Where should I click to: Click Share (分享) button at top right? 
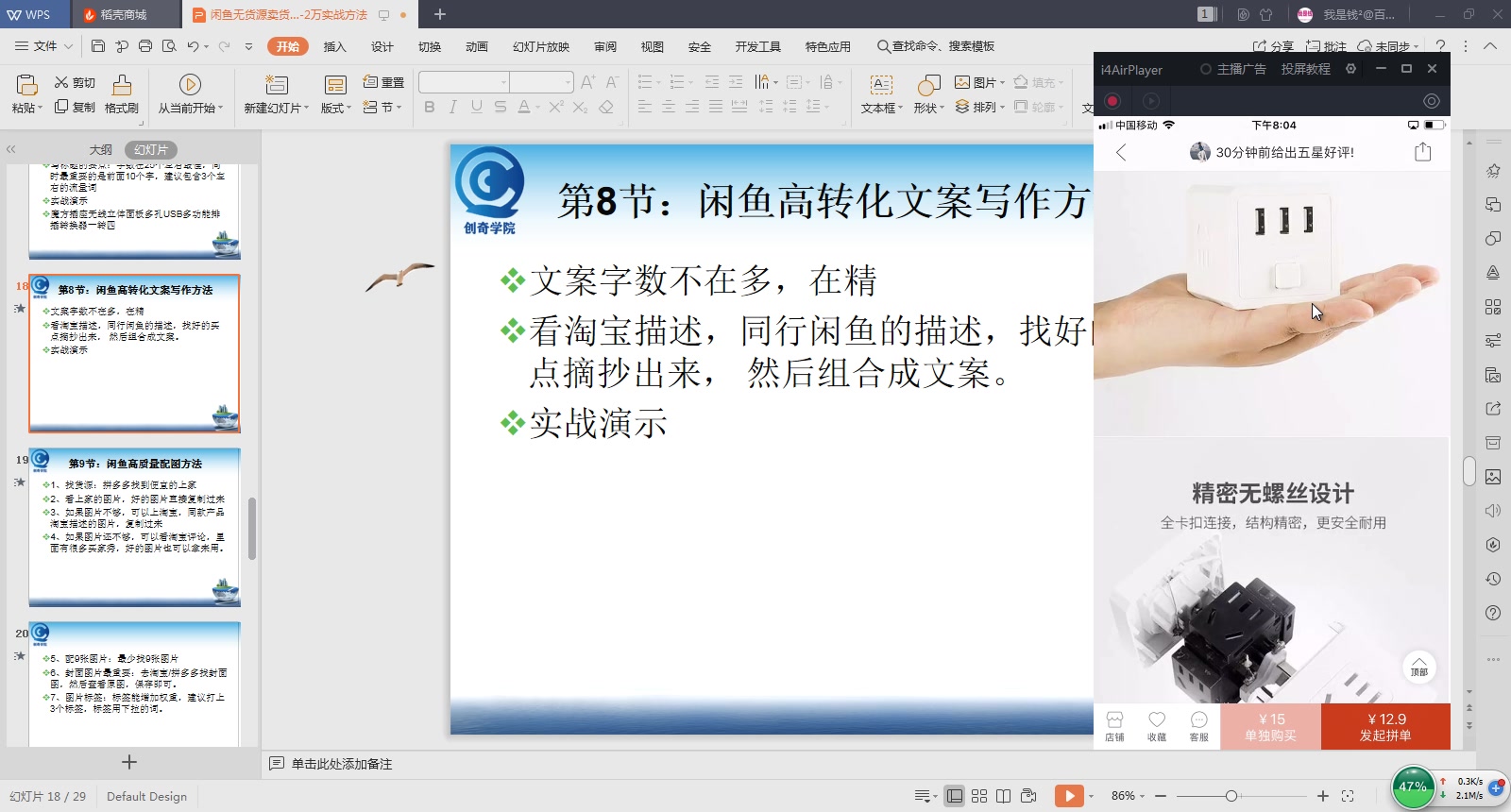point(1273,46)
